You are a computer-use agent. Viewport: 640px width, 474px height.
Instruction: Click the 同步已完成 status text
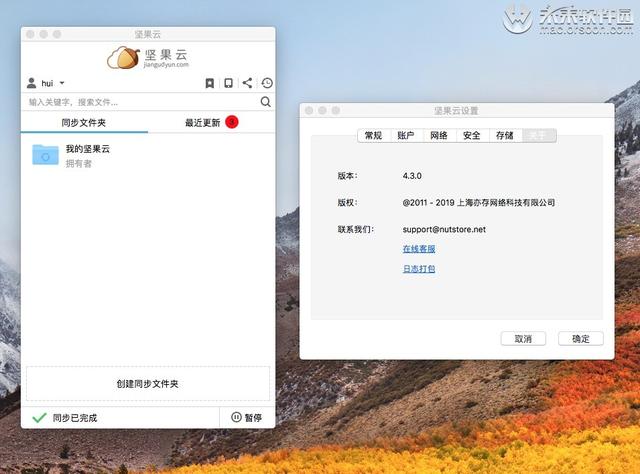coord(75,418)
